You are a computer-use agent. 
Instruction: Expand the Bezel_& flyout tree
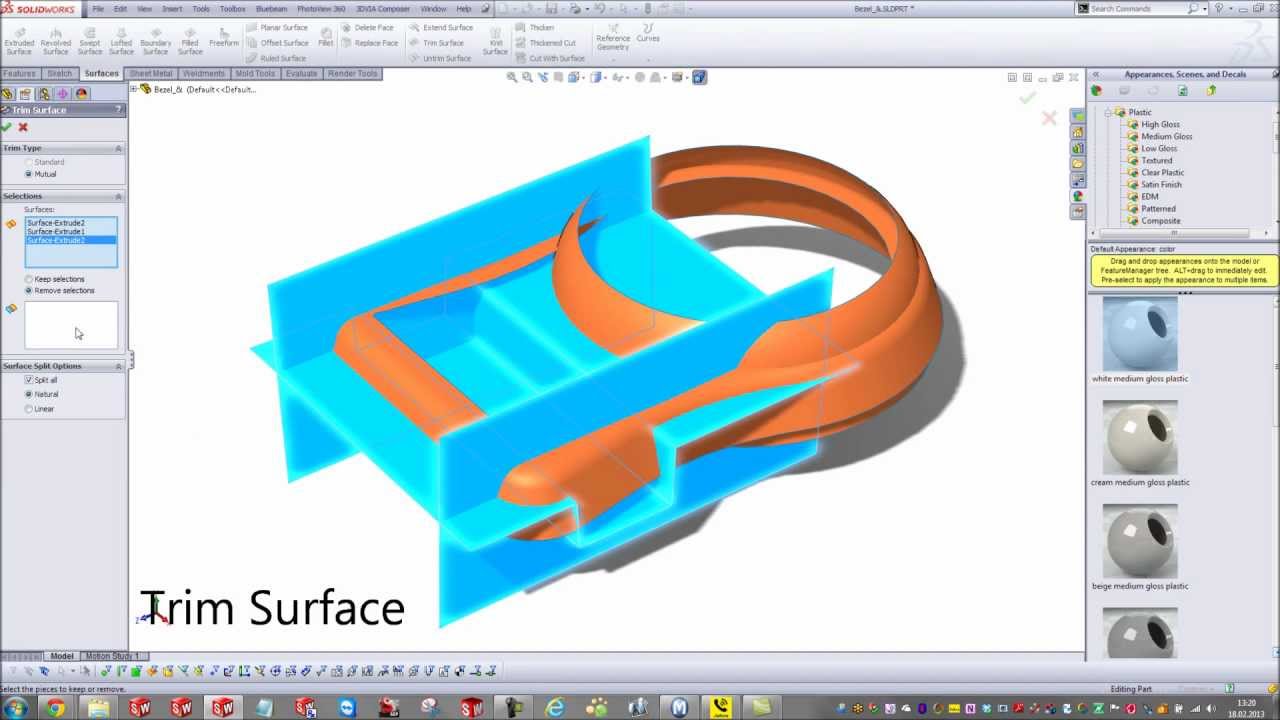(134, 89)
